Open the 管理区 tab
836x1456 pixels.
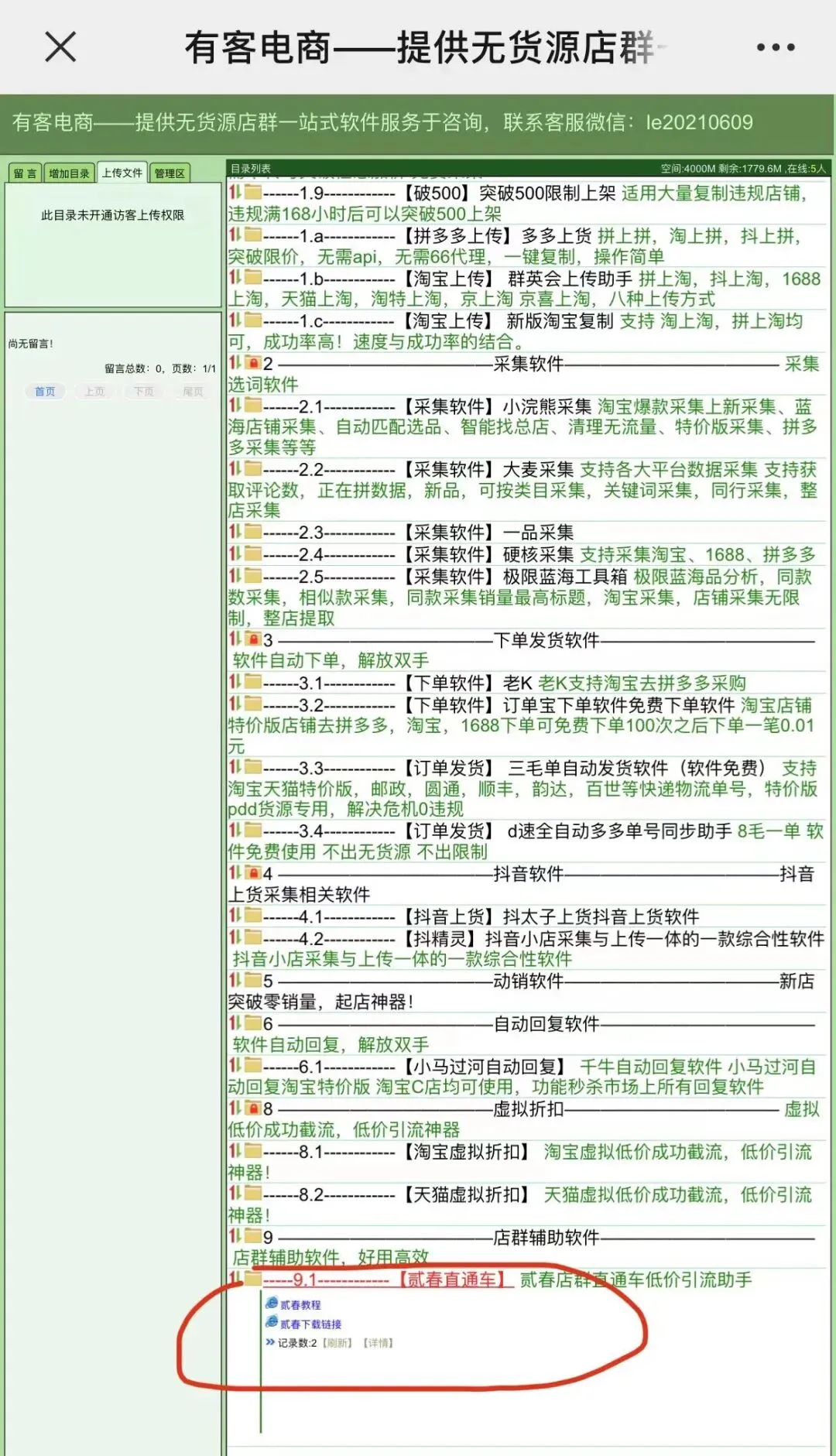[170, 173]
